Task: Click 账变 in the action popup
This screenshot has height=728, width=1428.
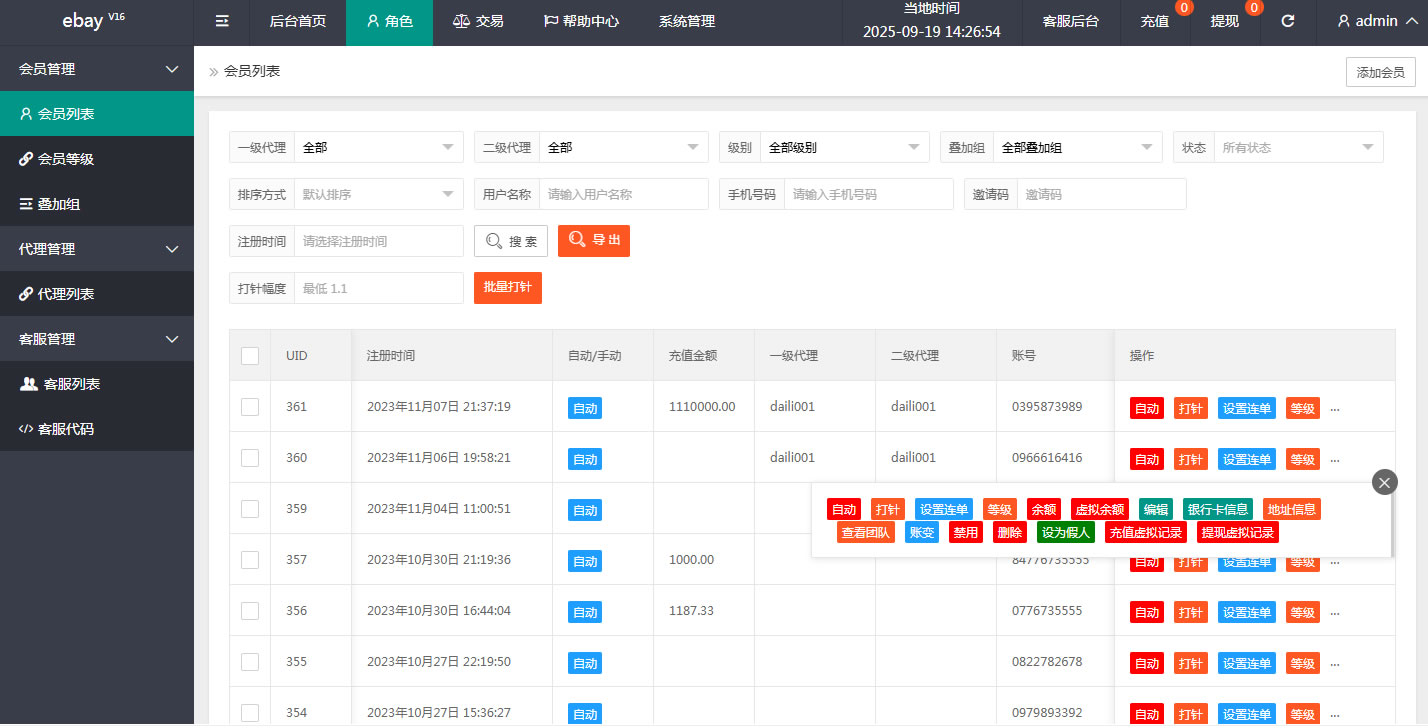Action: pos(922,532)
